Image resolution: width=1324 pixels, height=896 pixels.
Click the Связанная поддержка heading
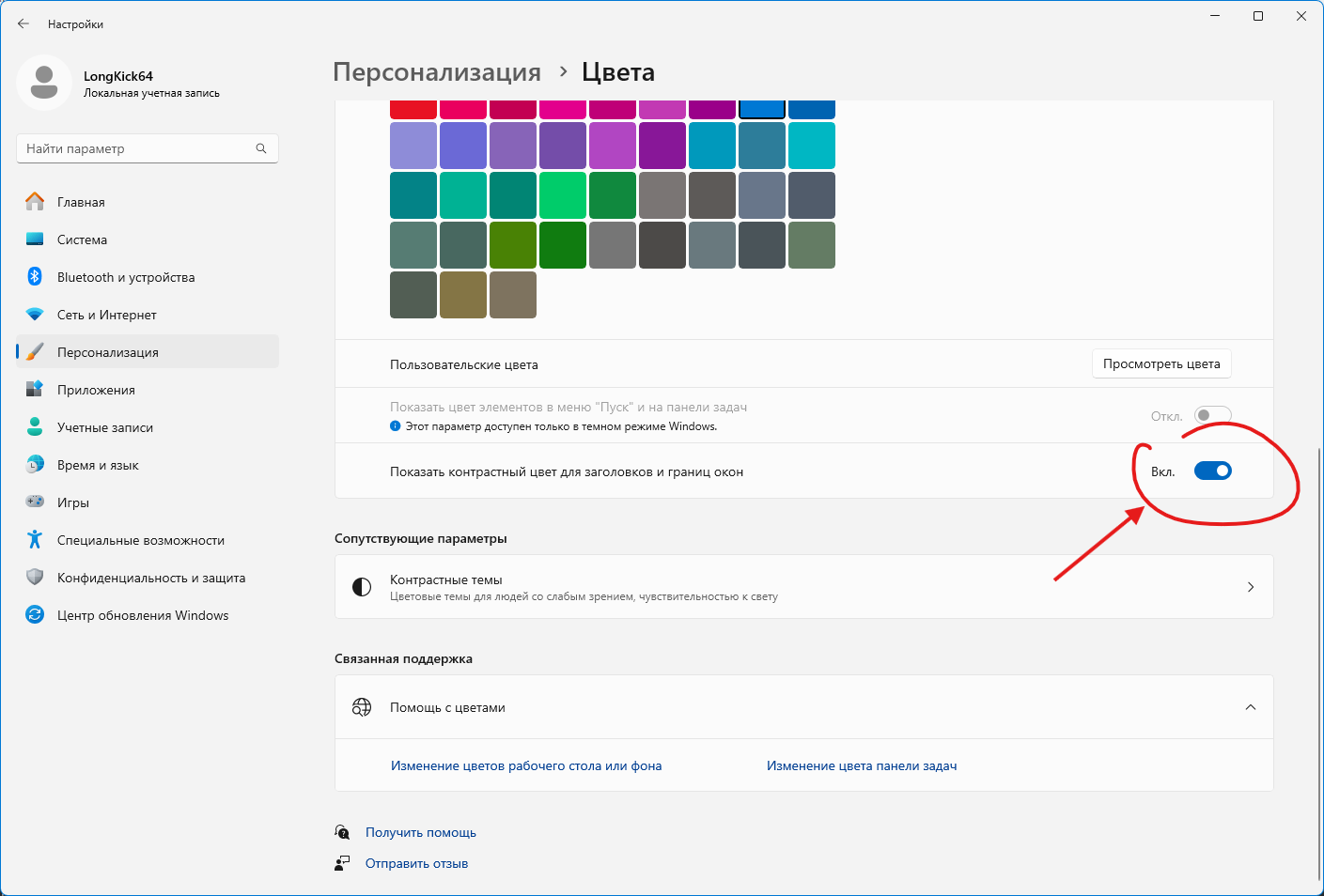click(403, 658)
